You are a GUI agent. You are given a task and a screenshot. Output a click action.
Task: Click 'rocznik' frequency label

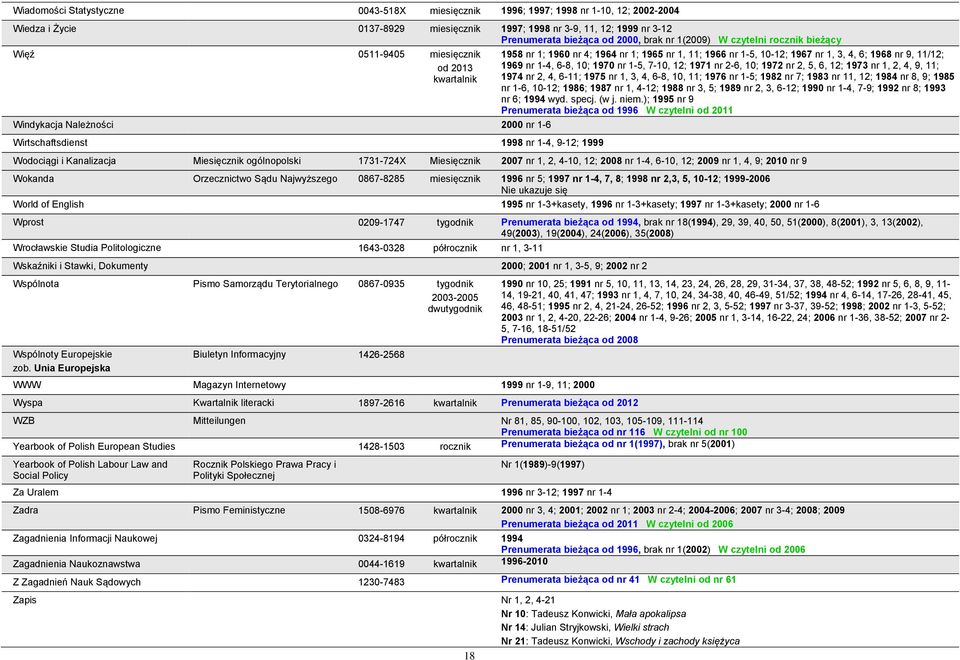pyautogui.click(x=454, y=446)
